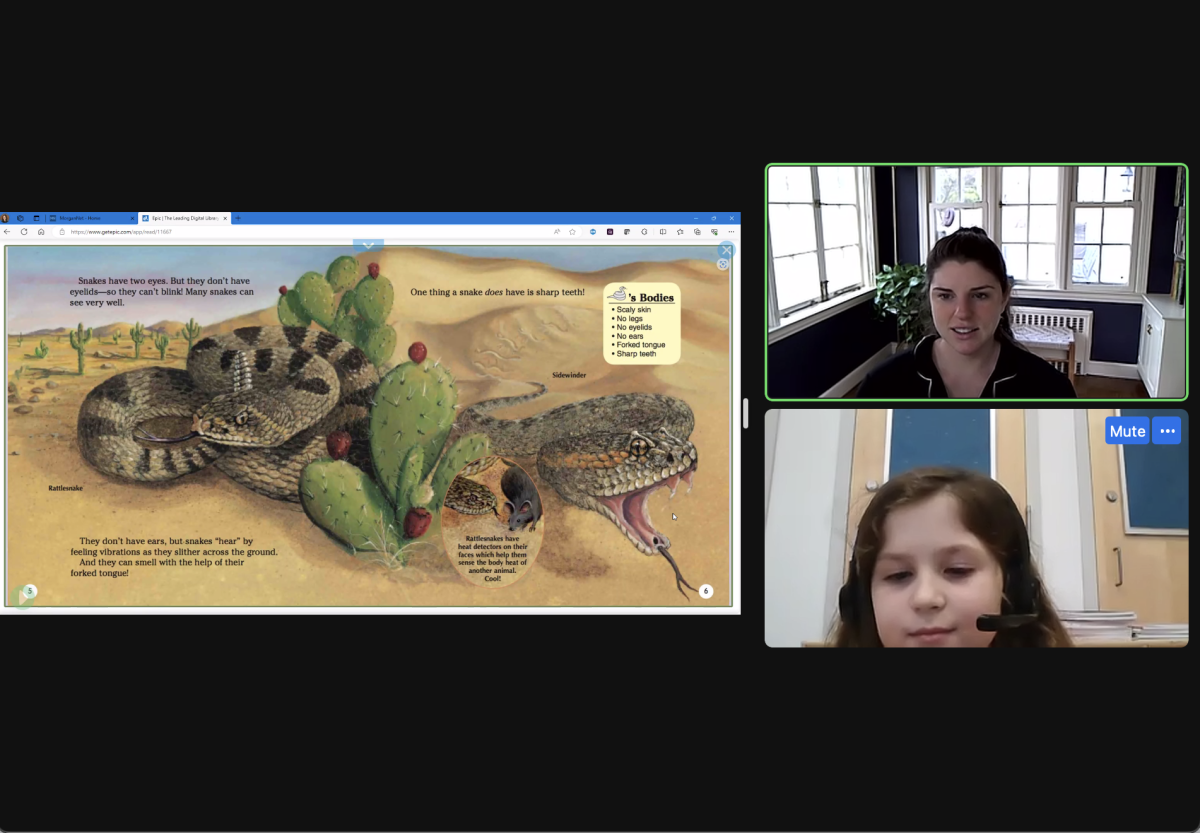Viewport: 1200px width, 833px height.
Task: Refresh the browser page
Action: tap(24, 232)
